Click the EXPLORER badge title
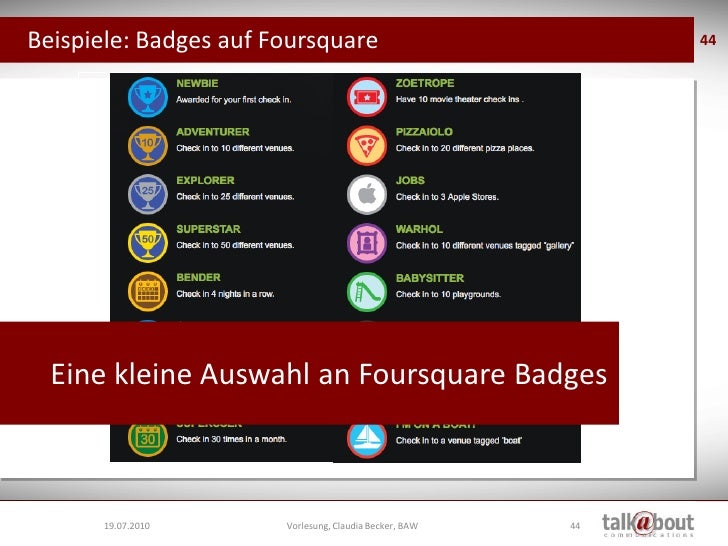The width and height of the screenshot is (728, 546). click(205, 180)
